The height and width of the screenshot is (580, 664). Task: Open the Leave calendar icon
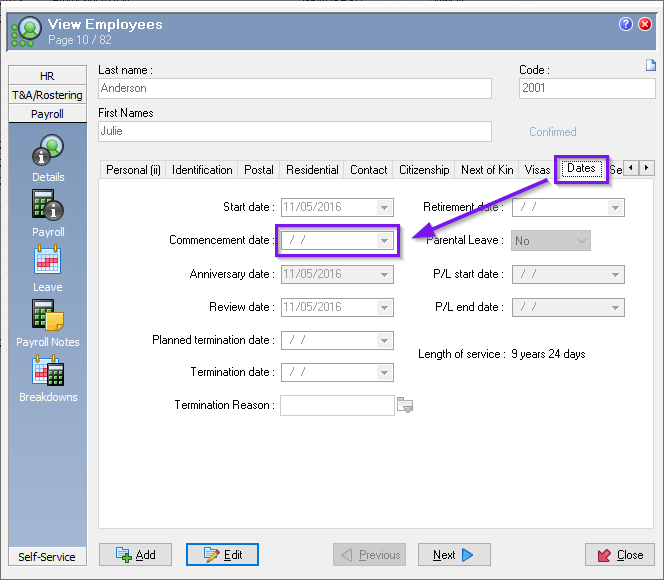[48, 261]
